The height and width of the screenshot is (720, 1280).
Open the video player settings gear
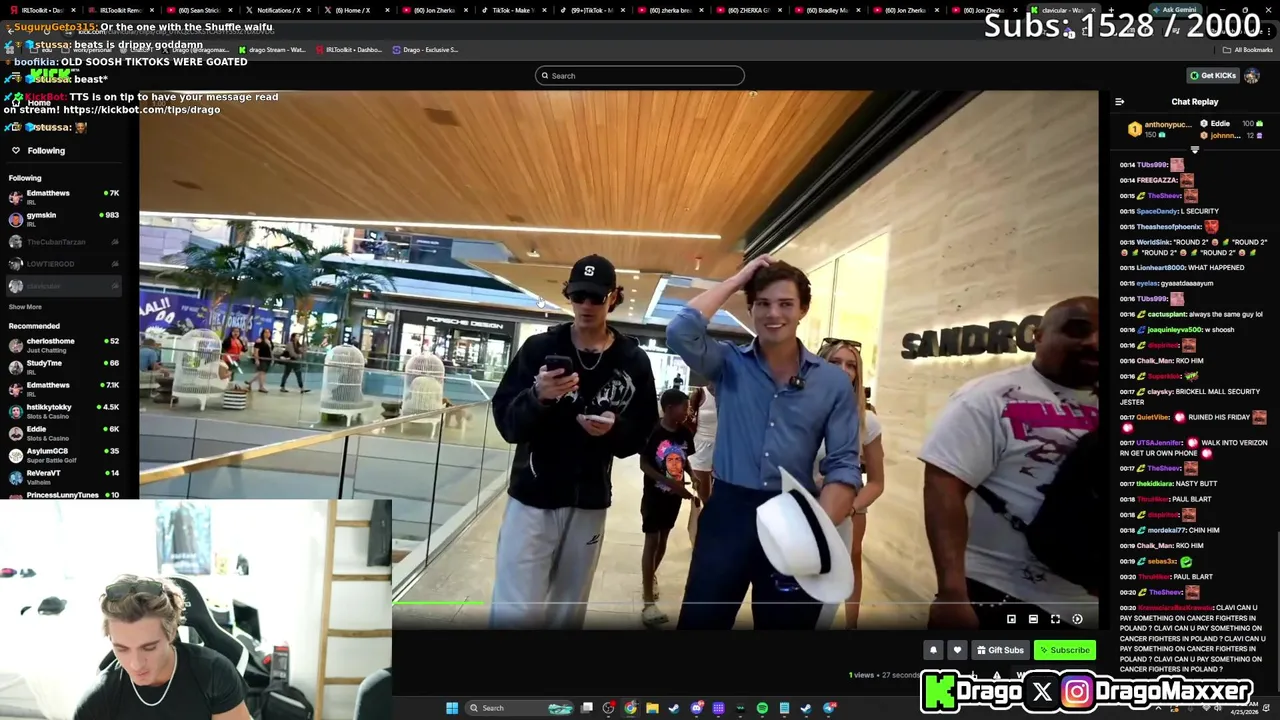click(1077, 619)
